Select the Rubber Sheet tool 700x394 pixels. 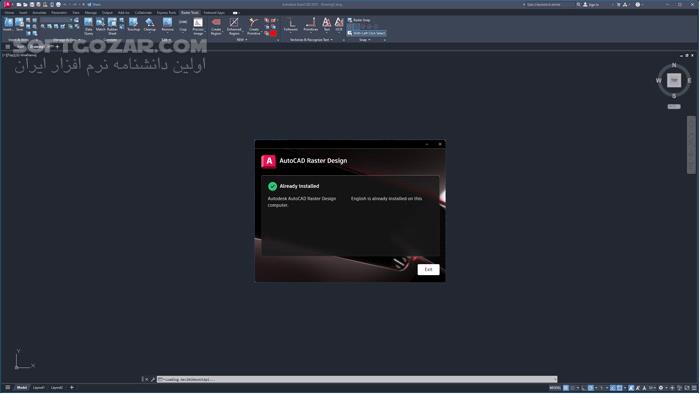(x=112, y=26)
